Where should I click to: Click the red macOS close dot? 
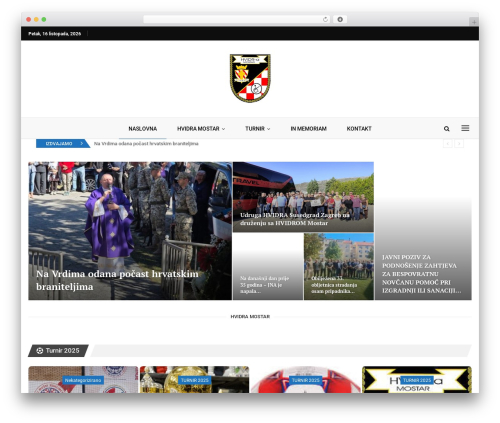click(x=29, y=20)
